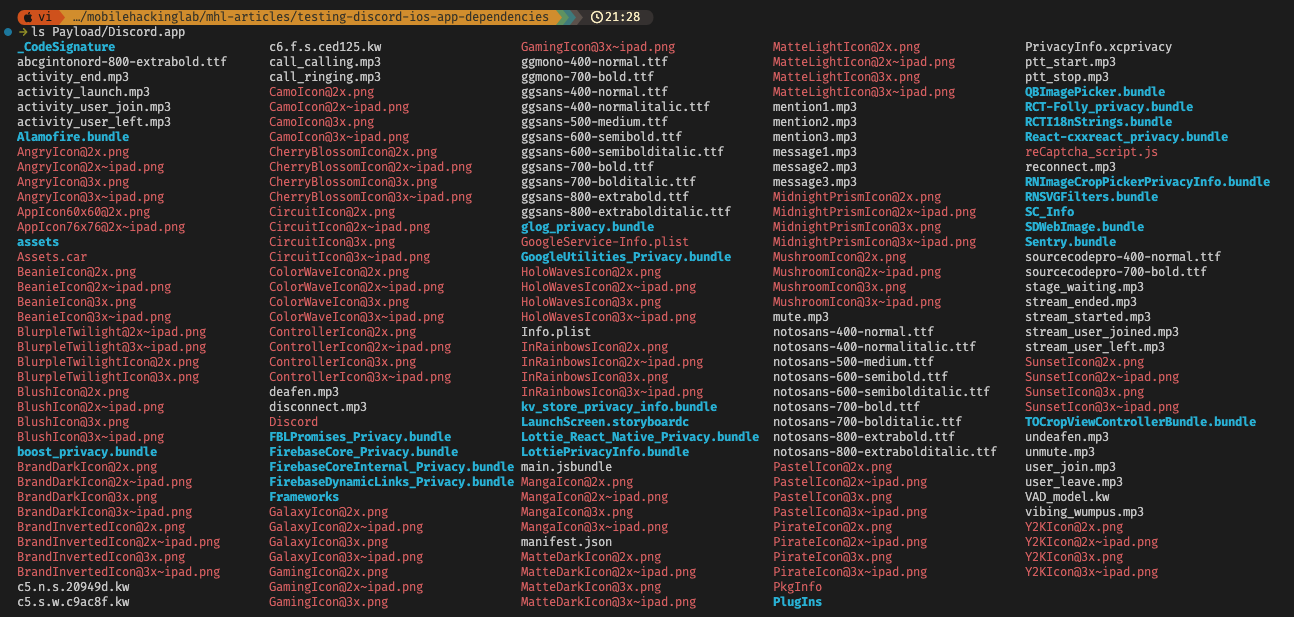
Task: Click the QBImagePicker.bundle entry
Action: (1095, 92)
